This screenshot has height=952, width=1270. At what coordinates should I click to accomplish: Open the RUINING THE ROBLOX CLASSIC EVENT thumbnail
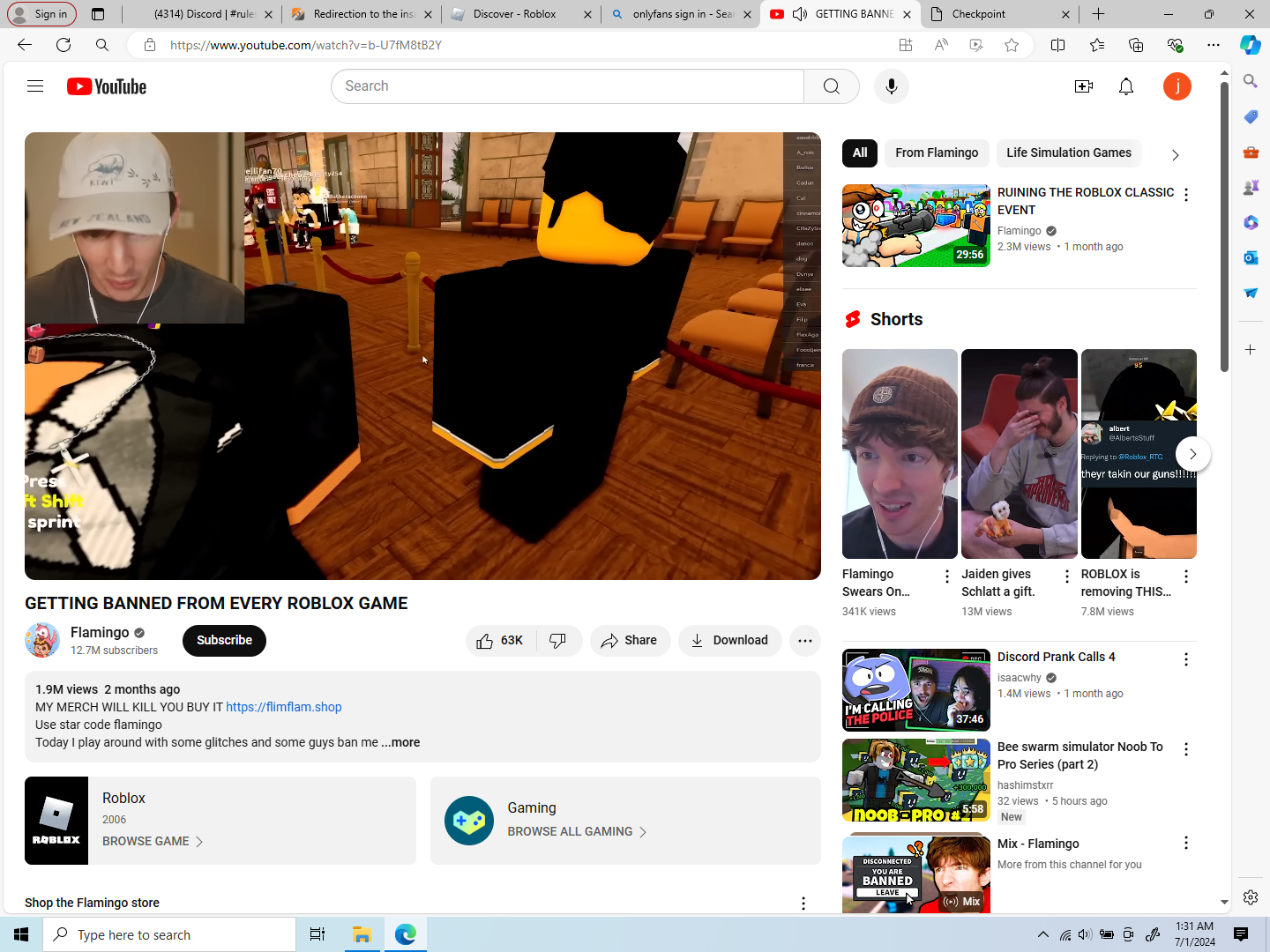pos(916,226)
